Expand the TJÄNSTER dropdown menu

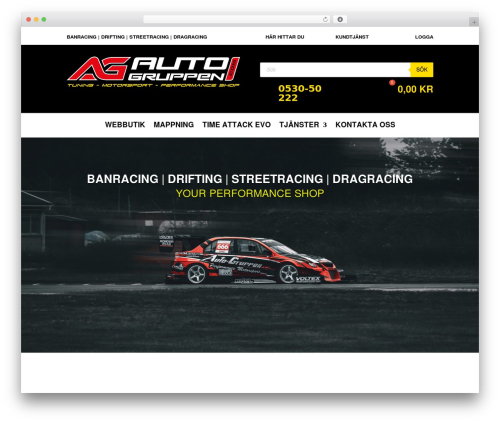tap(303, 125)
